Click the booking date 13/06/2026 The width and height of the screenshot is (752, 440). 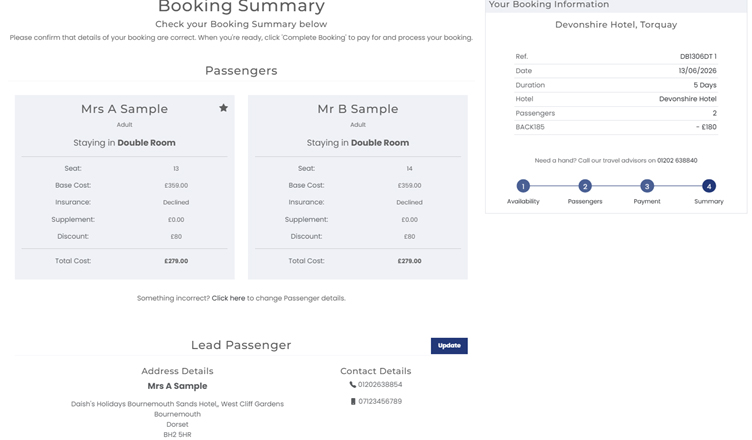coord(697,71)
